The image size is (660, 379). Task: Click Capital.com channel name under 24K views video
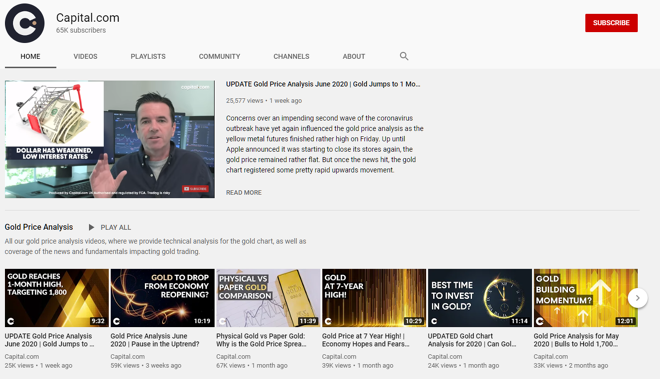pyautogui.click(x=445, y=356)
